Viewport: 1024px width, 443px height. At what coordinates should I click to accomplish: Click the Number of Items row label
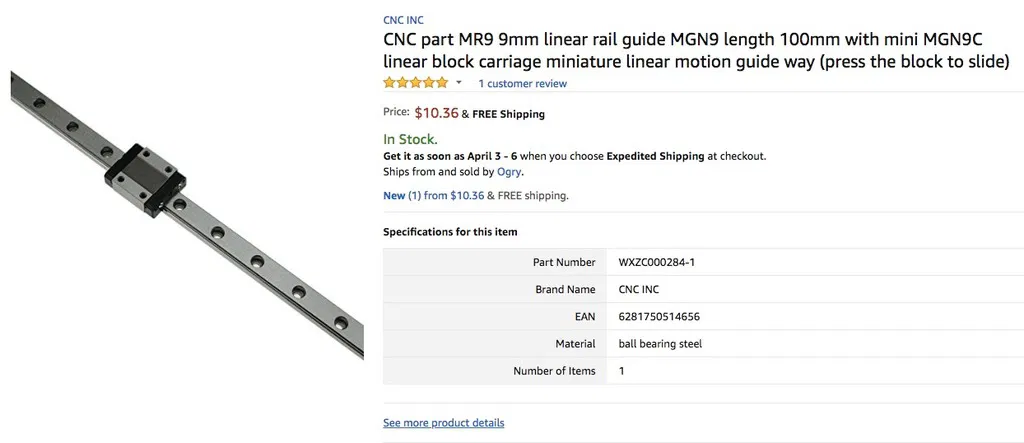(554, 371)
